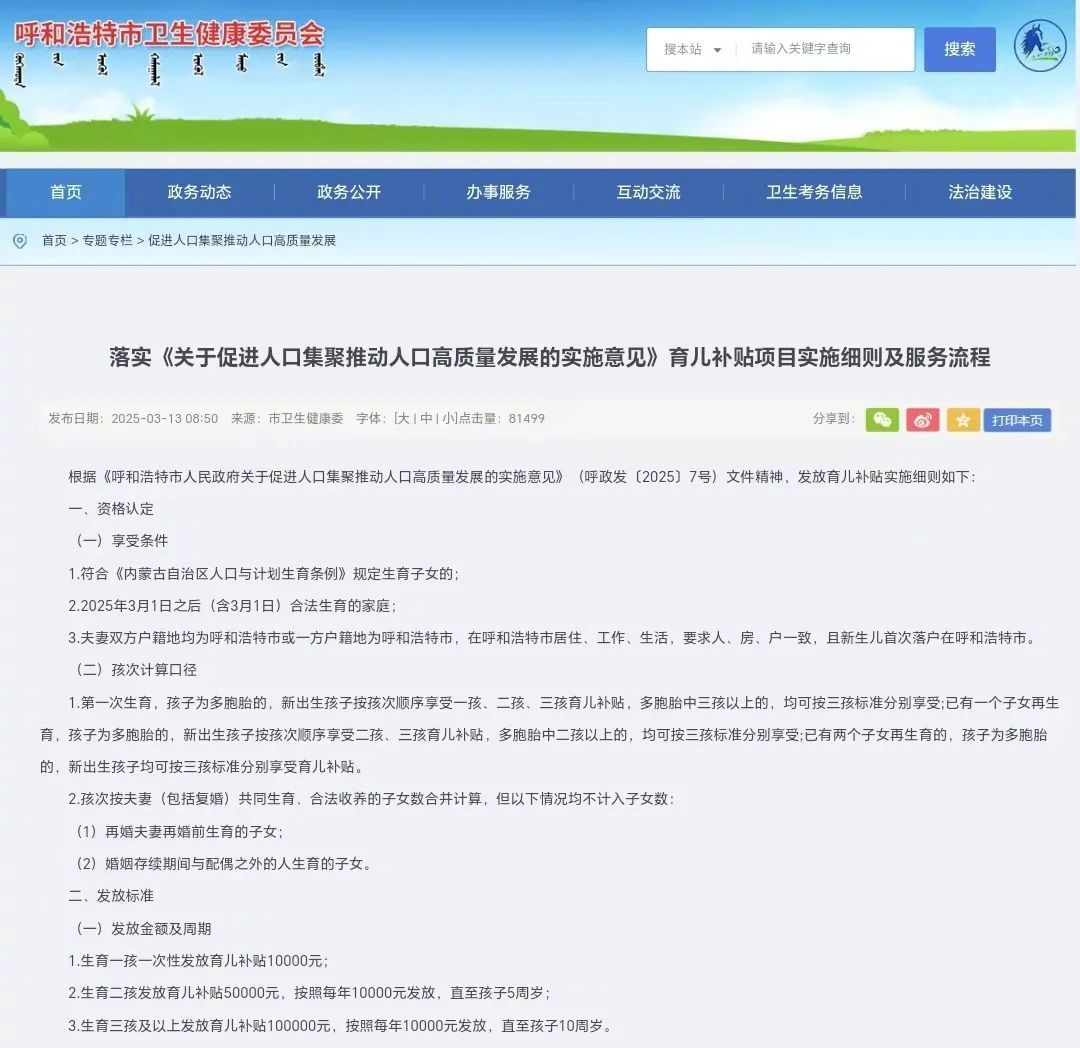Click the 呼和浩特市卫生健康委员会 site title logo
The width and height of the screenshot is (1080, 1048).
pos(170,34)
